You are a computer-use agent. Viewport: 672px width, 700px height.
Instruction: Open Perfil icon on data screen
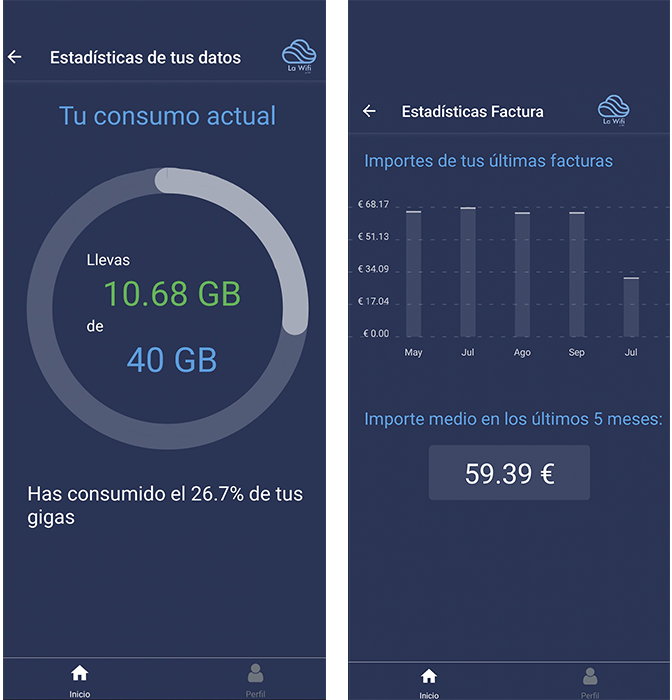tap(255, 680)
